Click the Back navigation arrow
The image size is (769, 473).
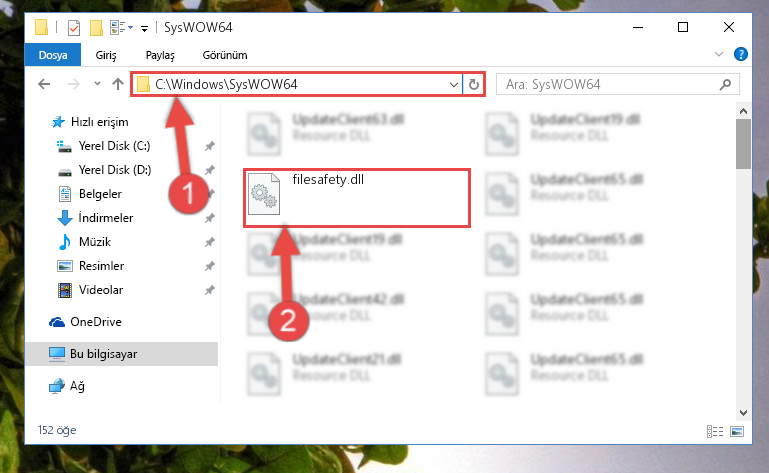[x=44, y=84]
